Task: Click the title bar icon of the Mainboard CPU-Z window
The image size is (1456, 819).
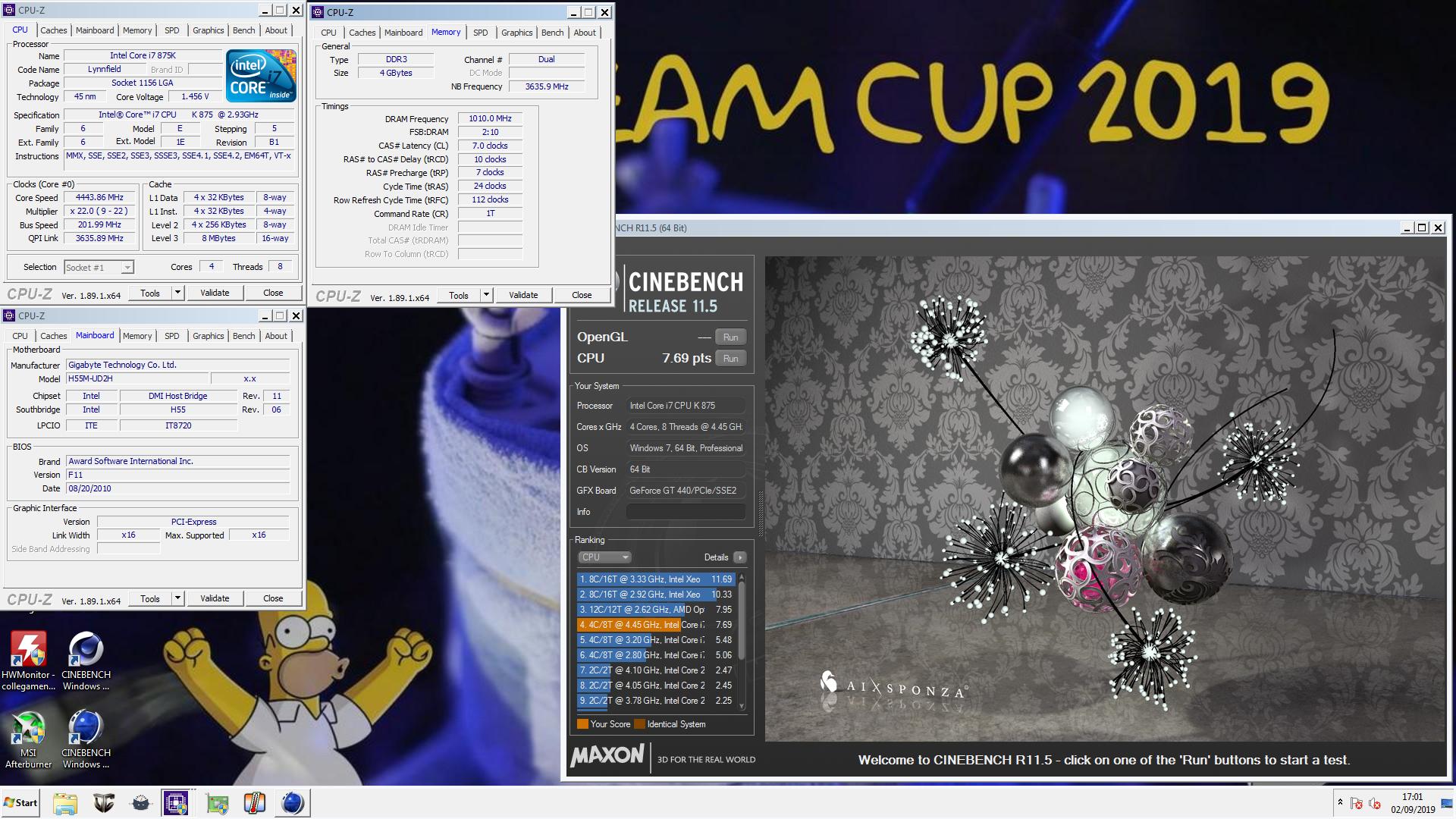Action: pyautogui.click(x=10, y=315)
